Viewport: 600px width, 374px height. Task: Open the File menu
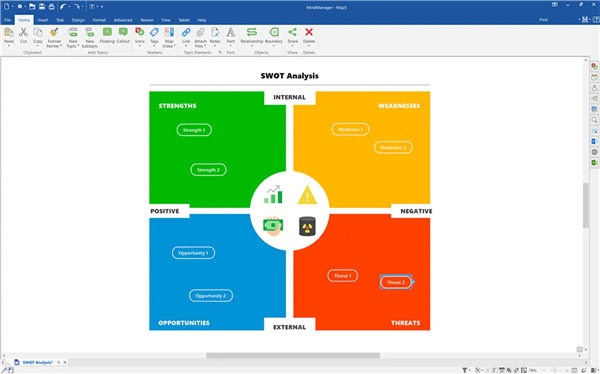tap(7, 20)
